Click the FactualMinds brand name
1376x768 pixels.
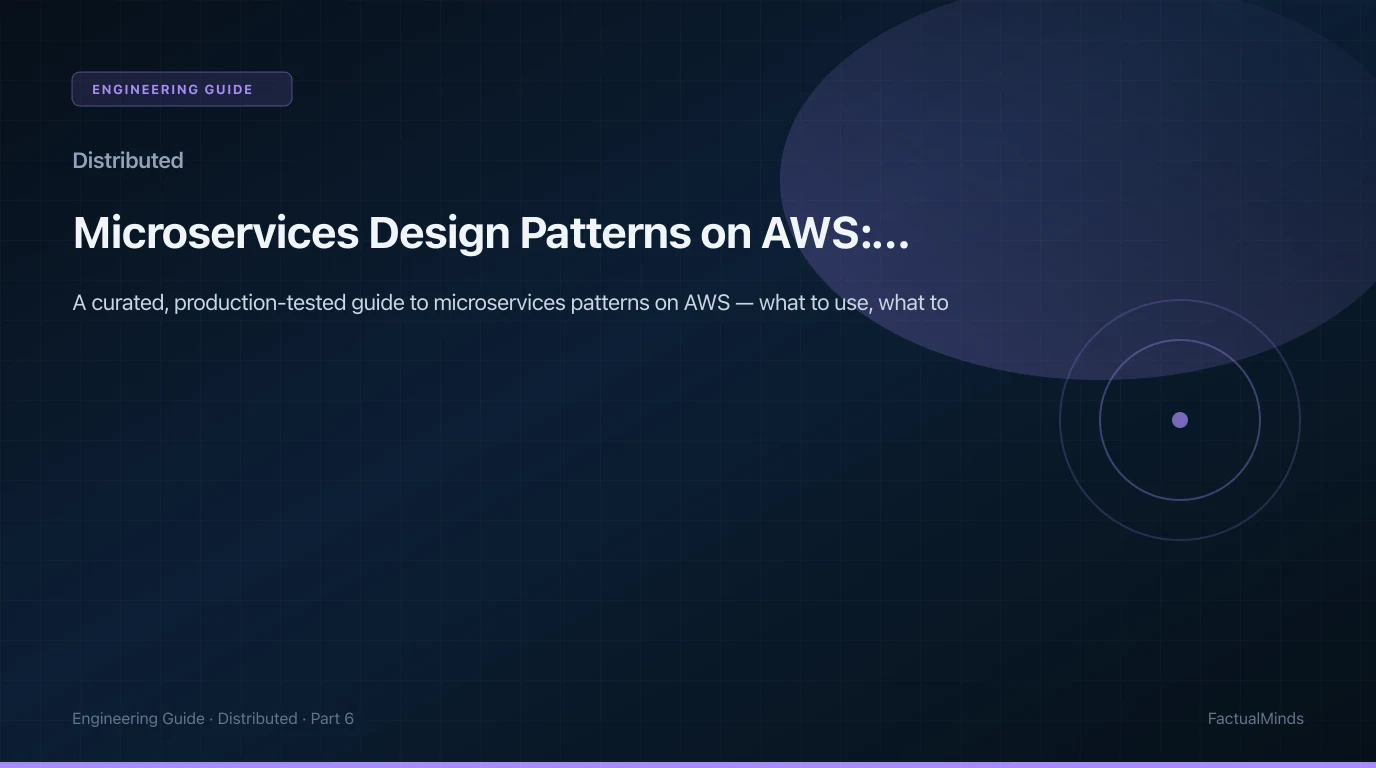point(1255,718)
